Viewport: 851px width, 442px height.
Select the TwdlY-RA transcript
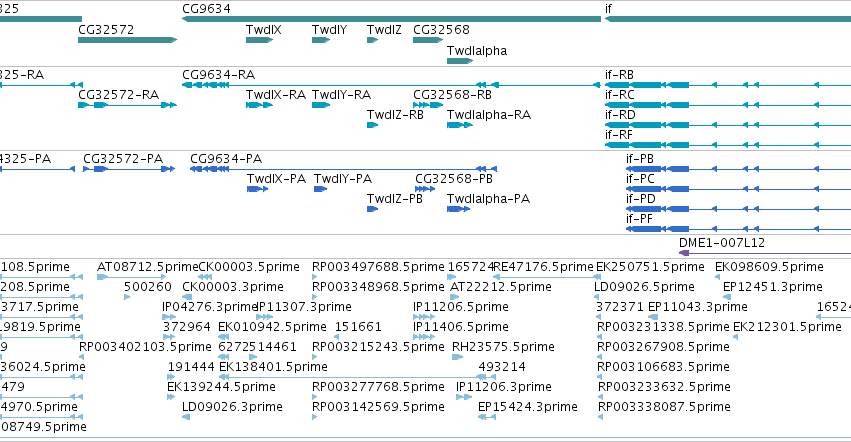pos(321,105)
